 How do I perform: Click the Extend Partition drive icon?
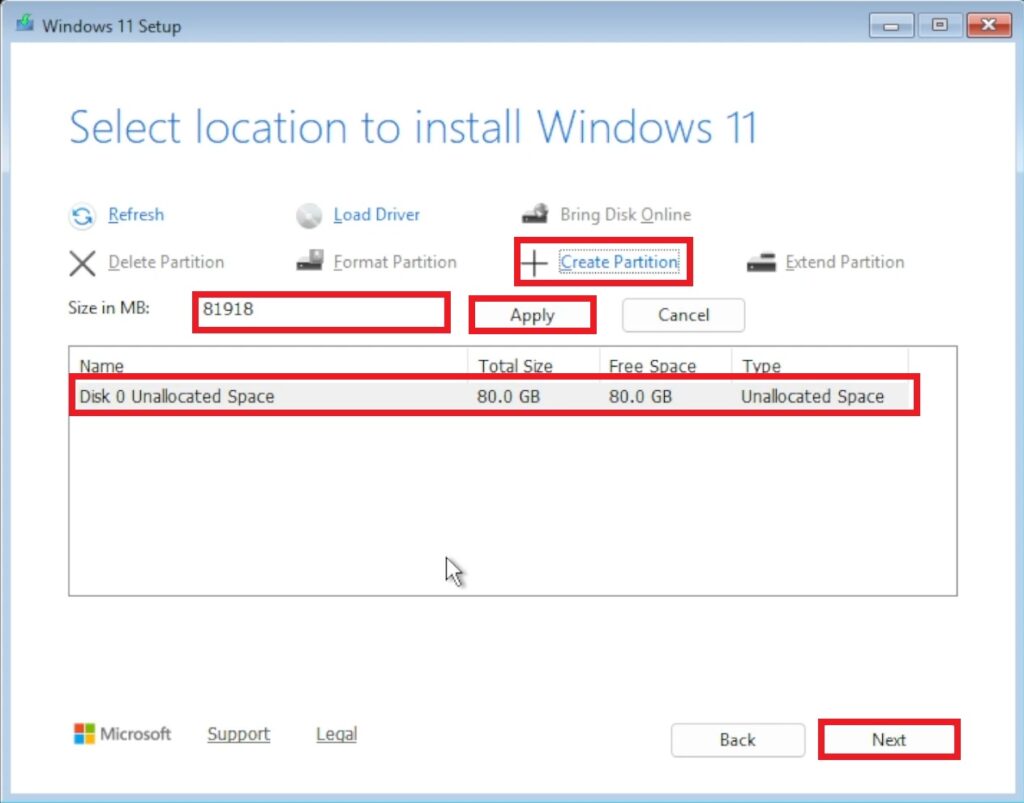coord(761,262)
